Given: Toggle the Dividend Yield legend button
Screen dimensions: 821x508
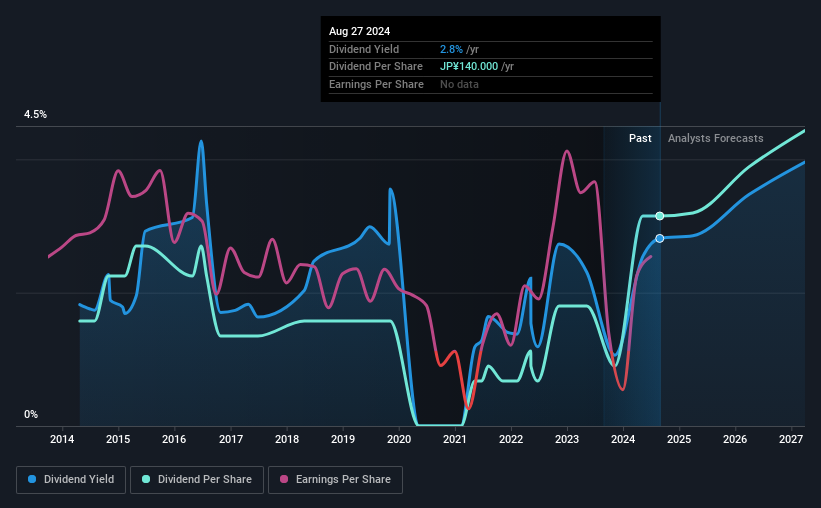Looking at the screenshot, I should pos(71,480).
